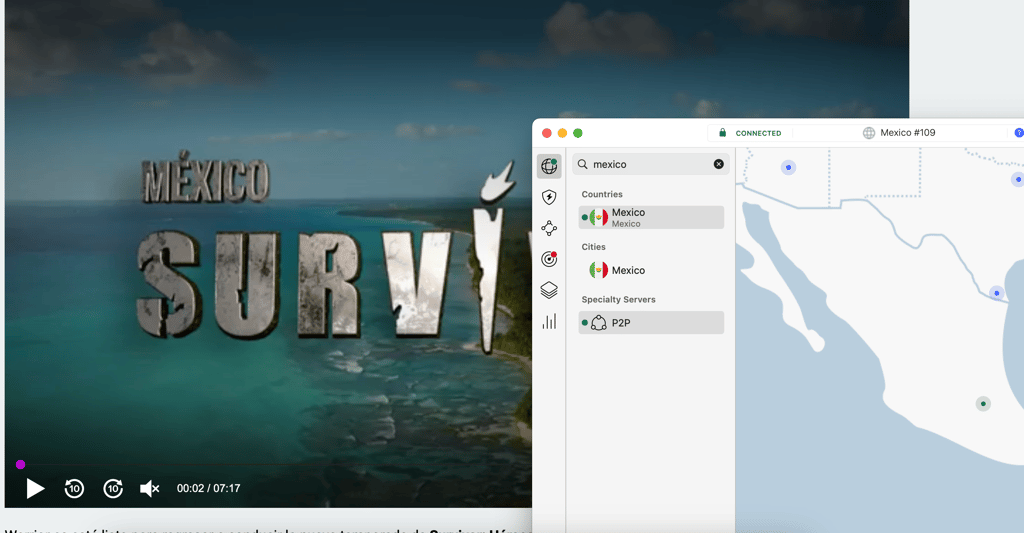Skip the video forward 10 seconds
1024x533 pixels.
click(113, 488)
